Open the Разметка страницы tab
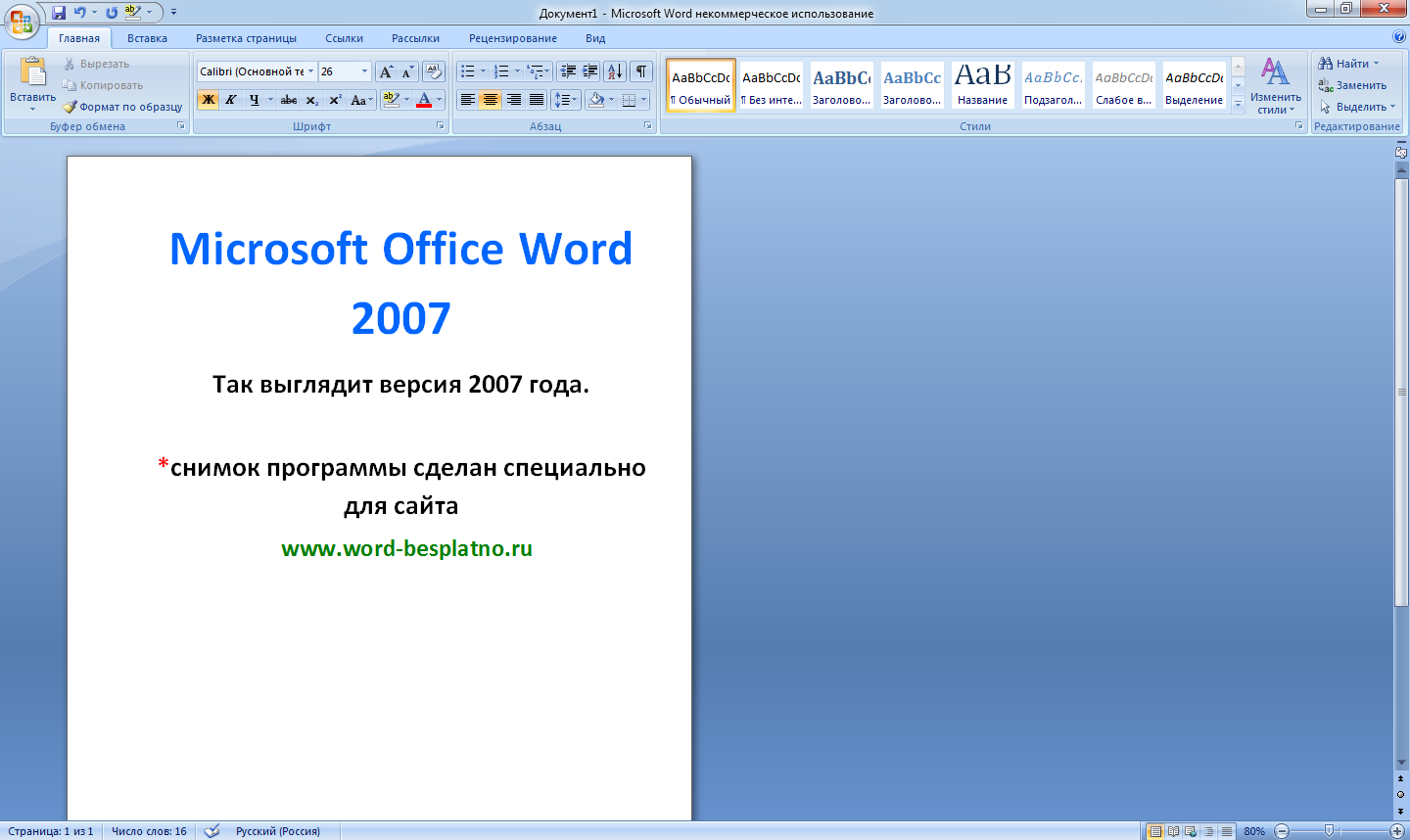Viewport: 1410px width, 840px height. 246,38
